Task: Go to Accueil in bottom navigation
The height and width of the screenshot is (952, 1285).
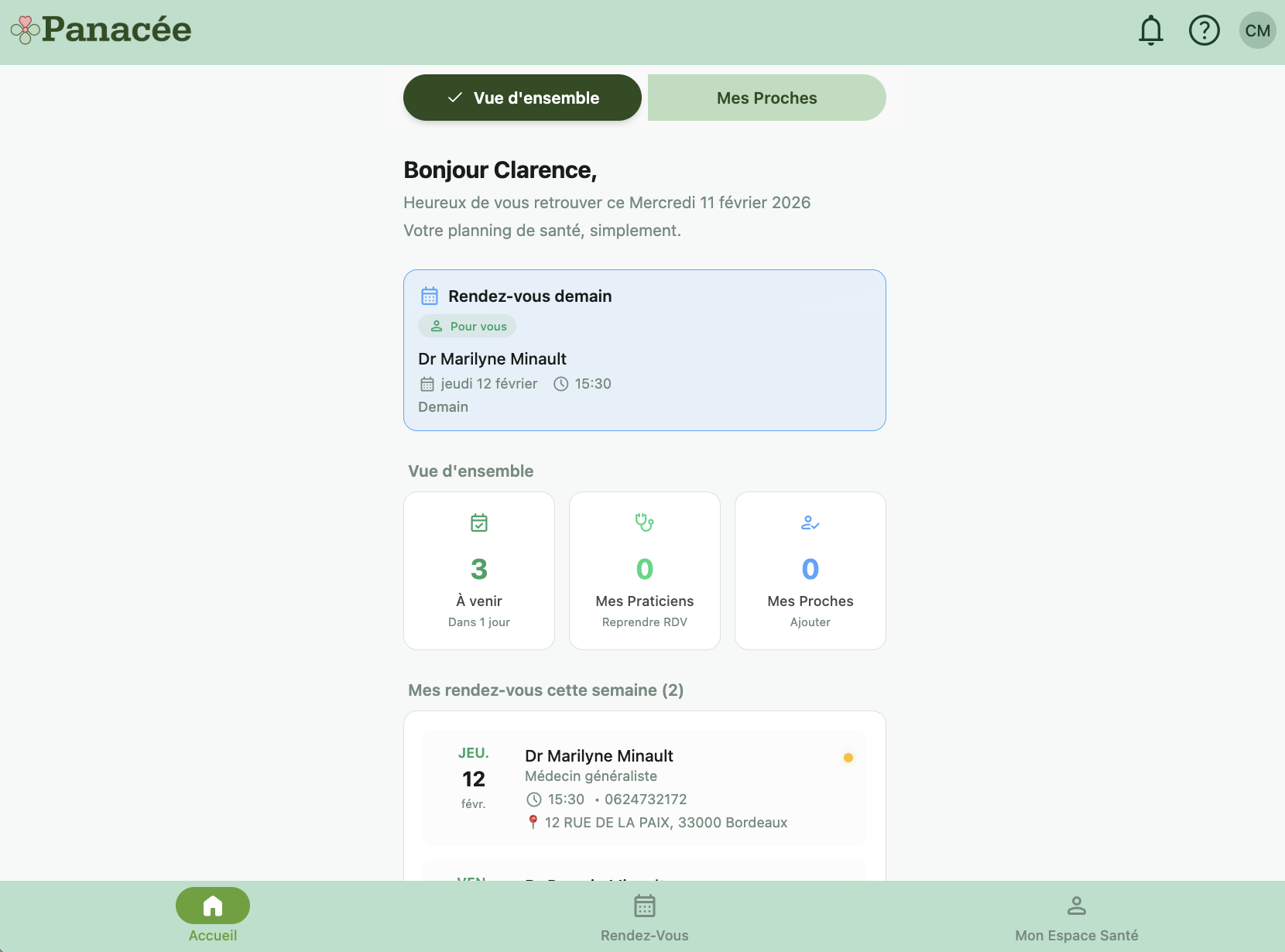Action: pos(213,916)
